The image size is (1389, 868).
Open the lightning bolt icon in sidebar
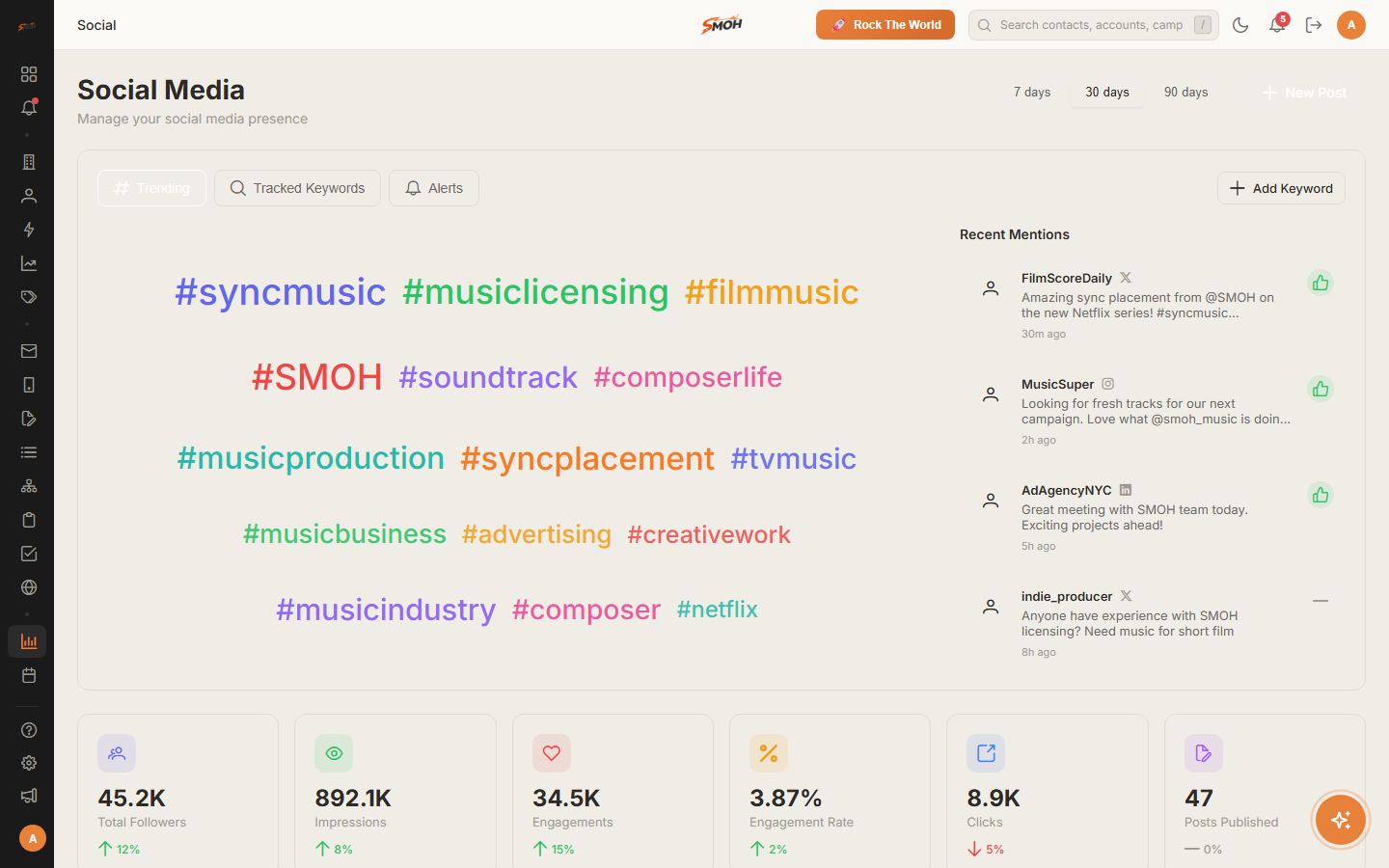29,230
